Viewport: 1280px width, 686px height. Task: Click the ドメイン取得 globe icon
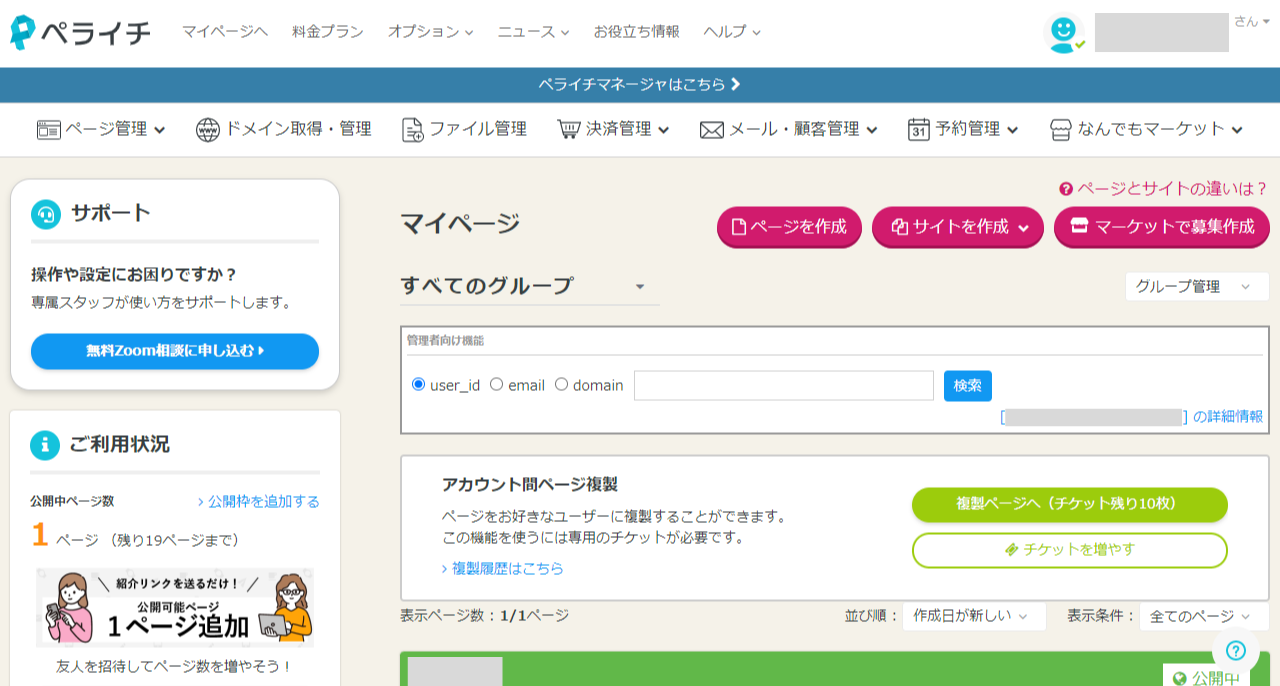pos(208,129)
